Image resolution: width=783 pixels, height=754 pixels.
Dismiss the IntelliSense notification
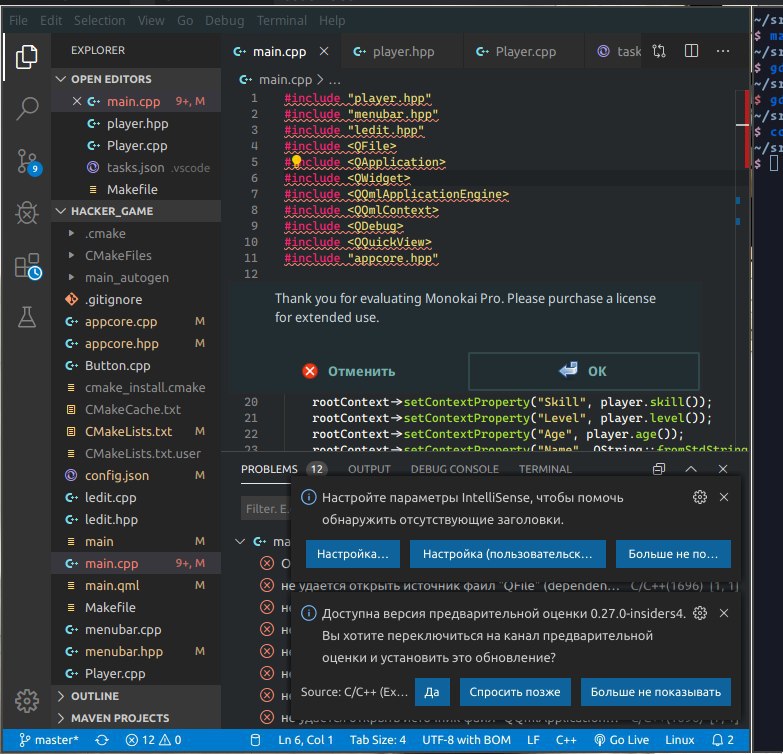724,497
